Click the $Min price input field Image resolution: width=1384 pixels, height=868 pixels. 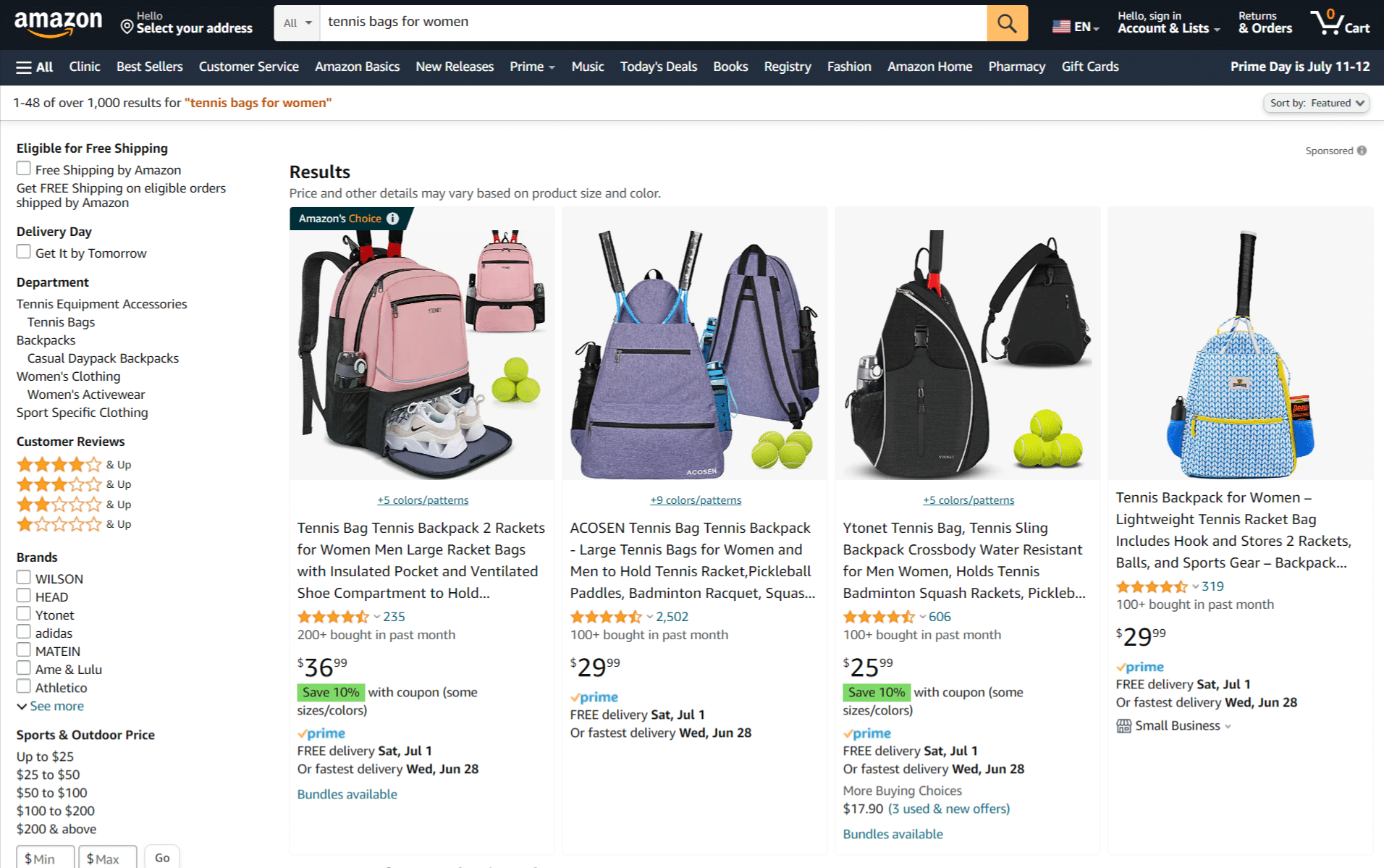46,858
